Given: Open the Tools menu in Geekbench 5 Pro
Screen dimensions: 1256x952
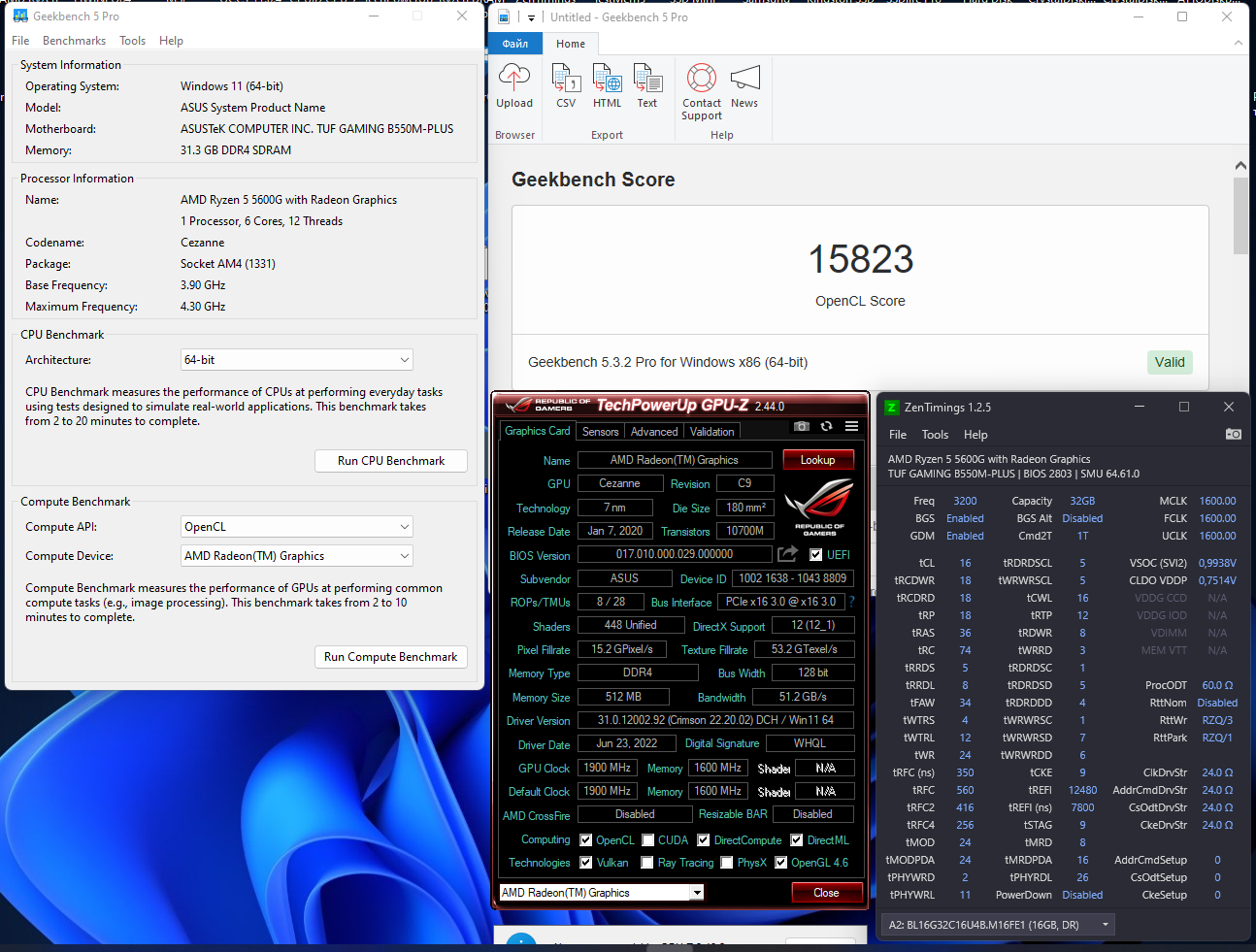Looking at the screenshot, I should click(133, 41).
